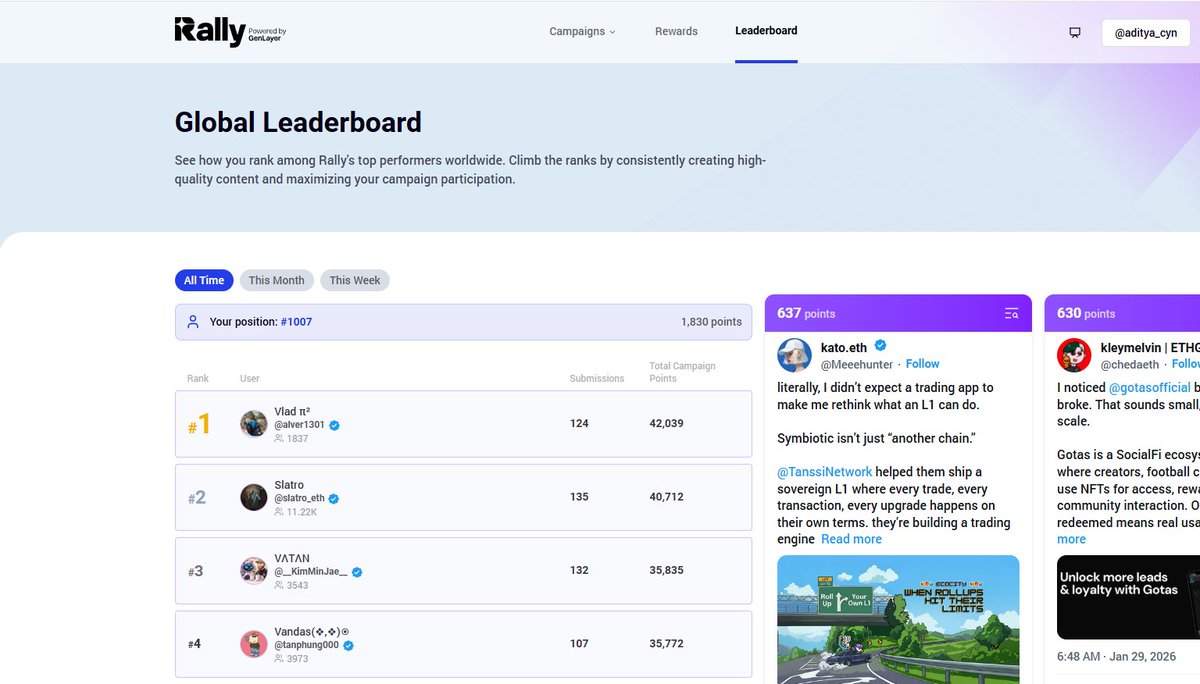Click the @alver1301 handle

point(300,425)
